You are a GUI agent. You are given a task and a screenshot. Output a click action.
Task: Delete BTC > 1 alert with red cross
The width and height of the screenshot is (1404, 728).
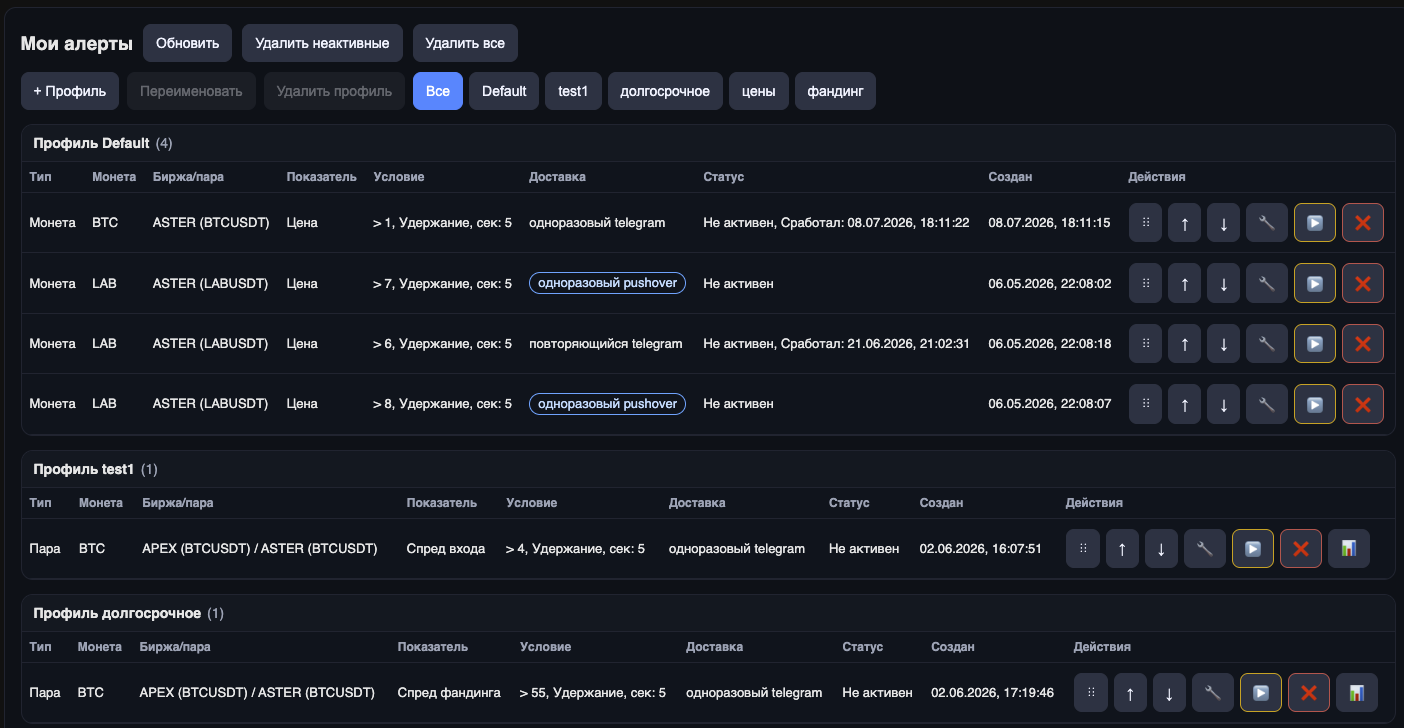[x=1363, y=223]
